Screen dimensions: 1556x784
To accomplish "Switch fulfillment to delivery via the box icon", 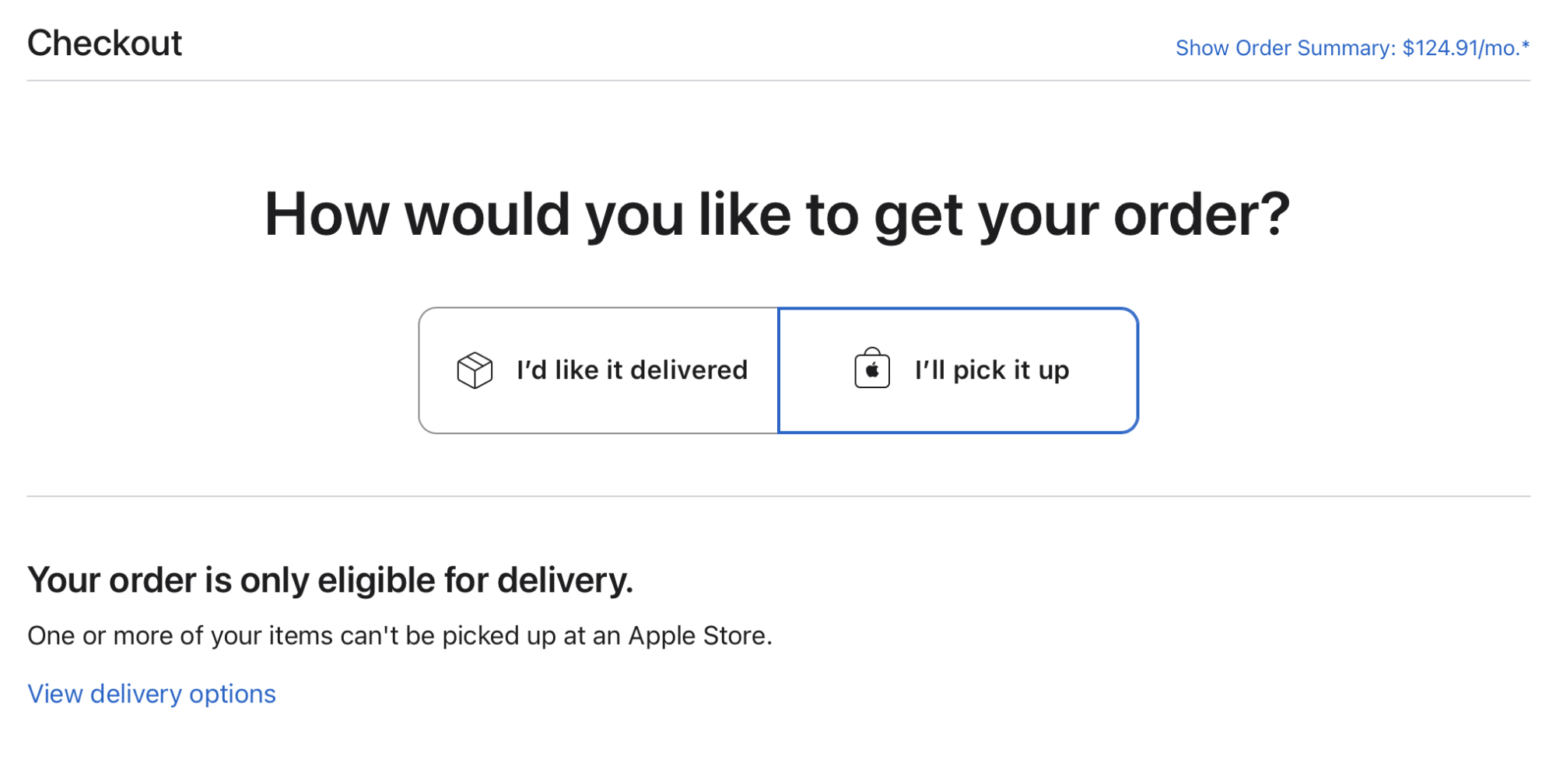I will pos(475,370).
